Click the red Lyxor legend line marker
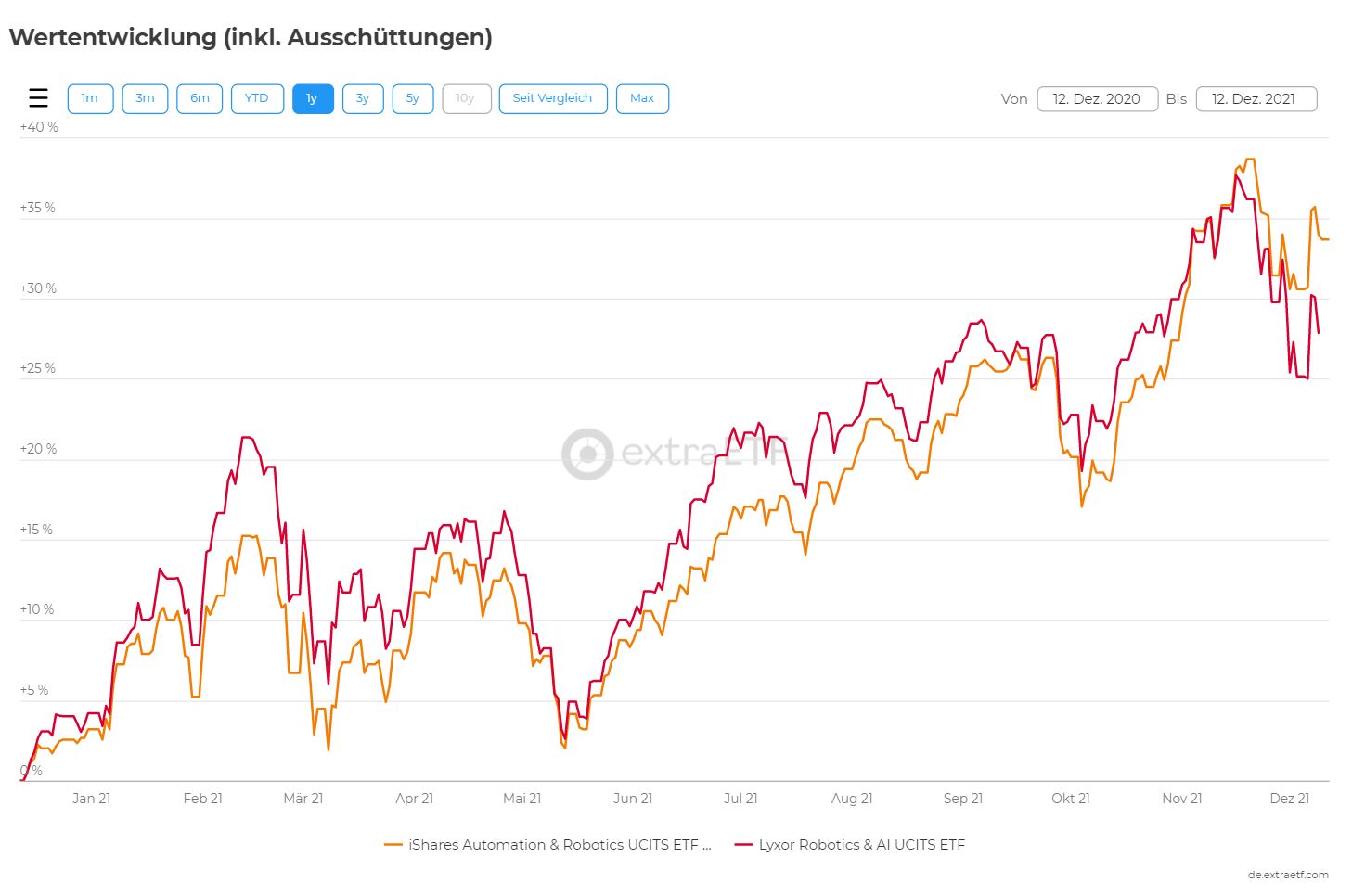This screenshot has height=896, width=1365. (x=743, y=845)
